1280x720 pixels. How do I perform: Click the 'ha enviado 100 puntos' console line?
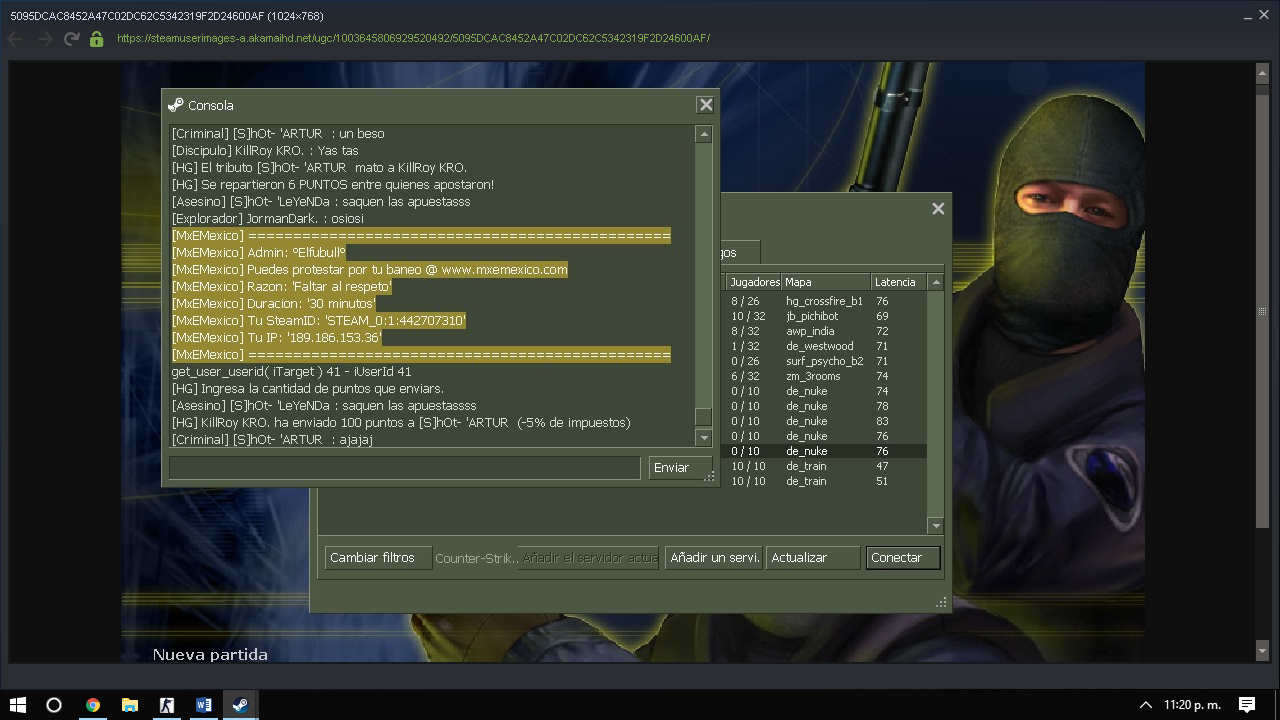(x=401, y=423)
